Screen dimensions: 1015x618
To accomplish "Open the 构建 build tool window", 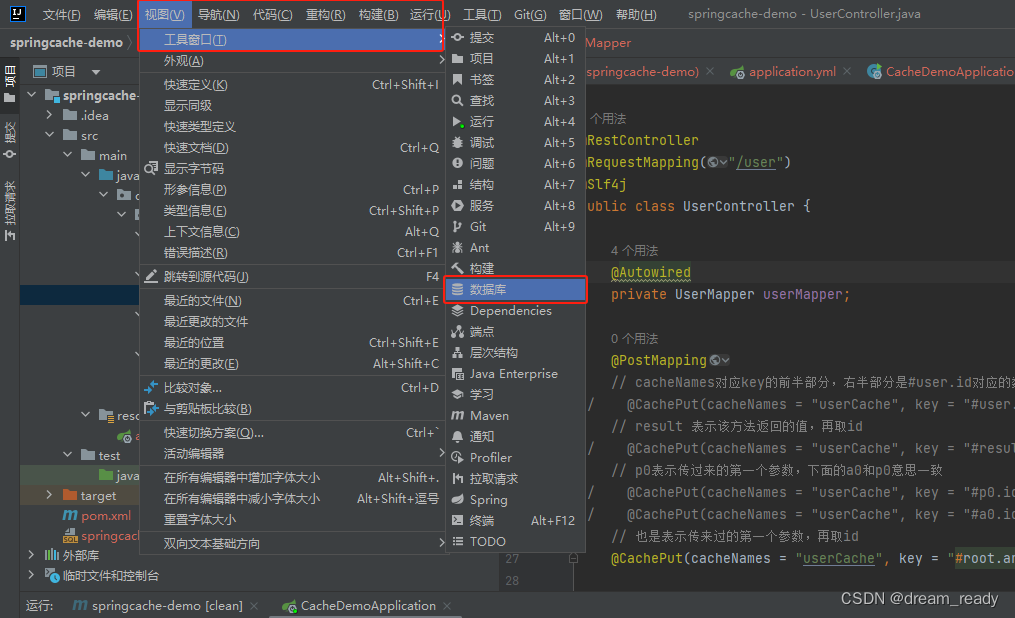I will pyautogui.click(x=515, y=269).
